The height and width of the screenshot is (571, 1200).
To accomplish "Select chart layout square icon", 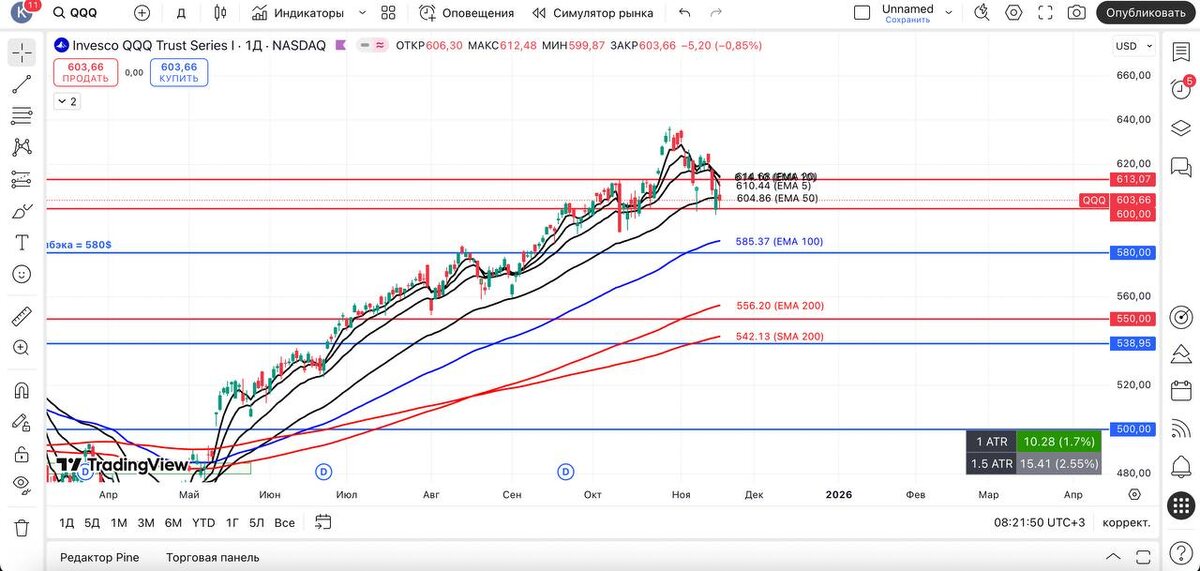I will (x=862, y=13).
